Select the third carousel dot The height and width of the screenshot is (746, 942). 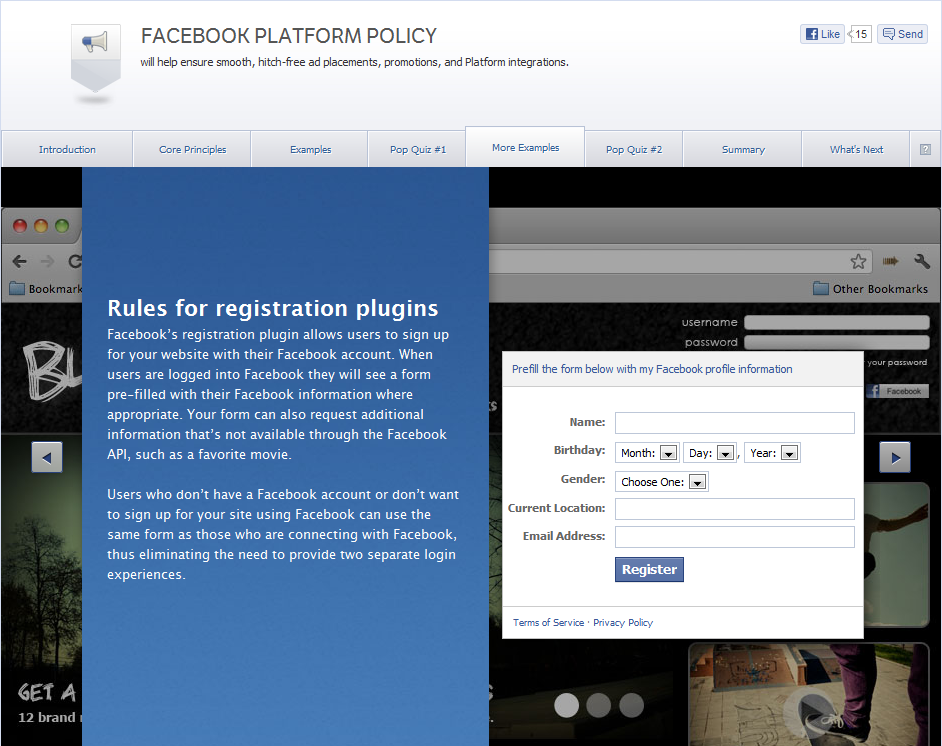[x=631, y=705]
